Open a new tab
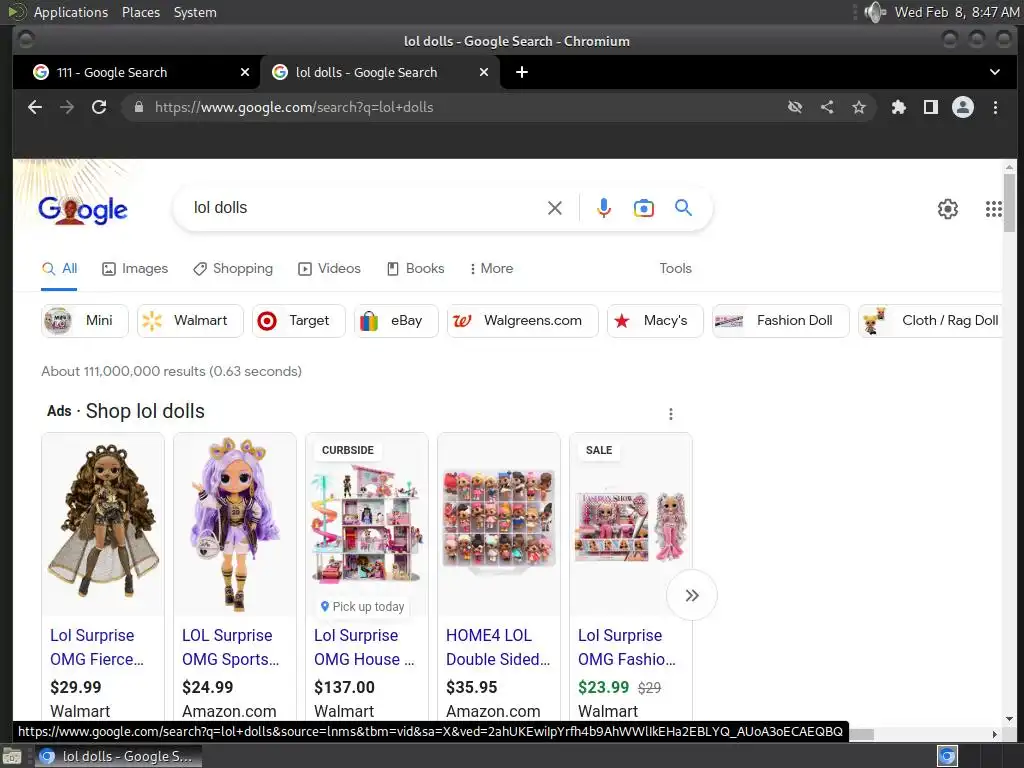1024x768 pixels. coord(522,72)
